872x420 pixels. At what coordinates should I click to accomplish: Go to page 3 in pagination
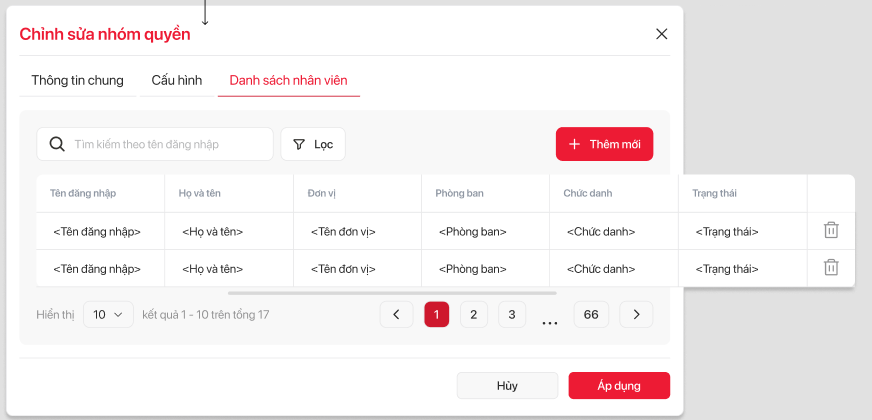[x=511, y=314]
